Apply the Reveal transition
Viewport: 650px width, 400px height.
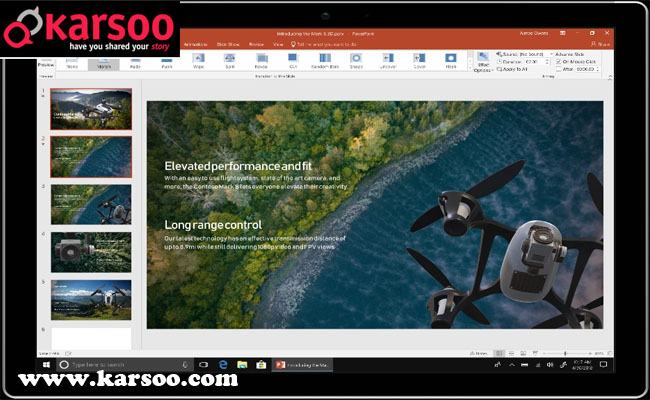[261, 61]
